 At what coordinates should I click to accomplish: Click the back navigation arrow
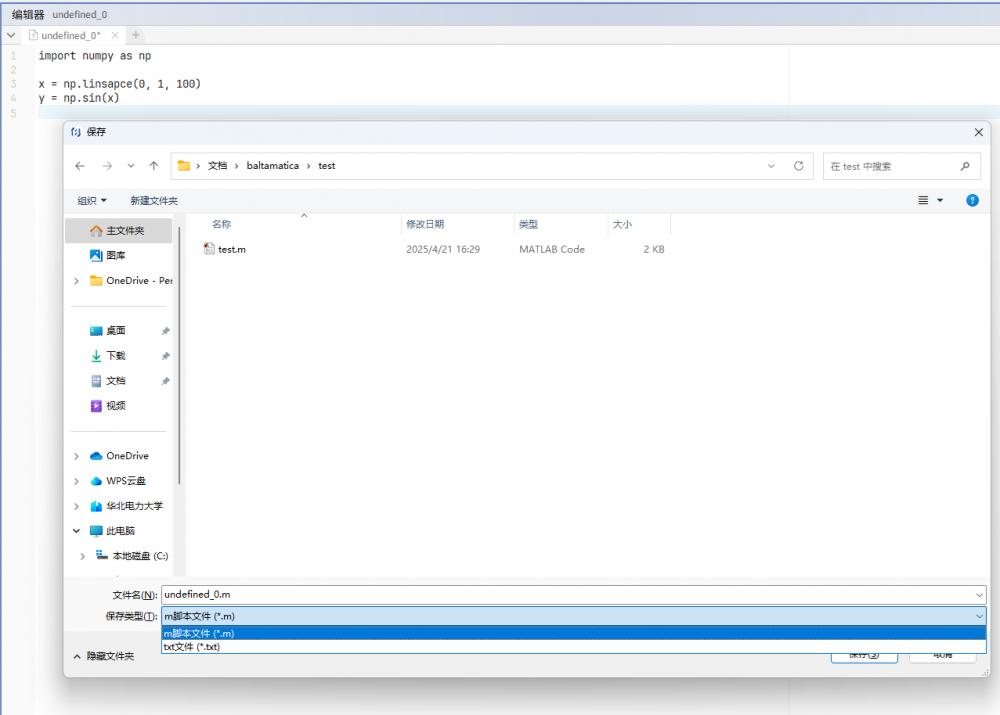(x=80, y=166)
